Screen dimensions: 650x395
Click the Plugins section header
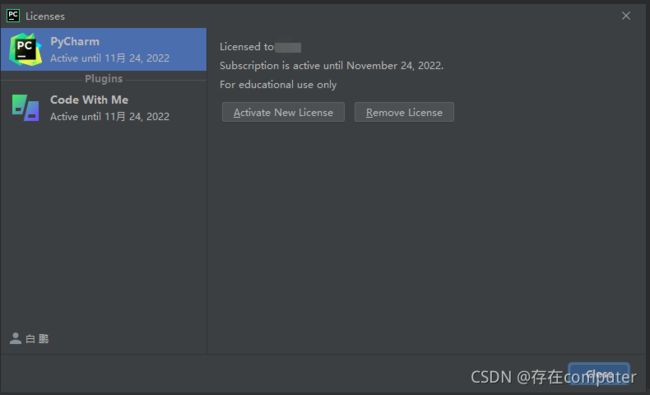[104, 79]
